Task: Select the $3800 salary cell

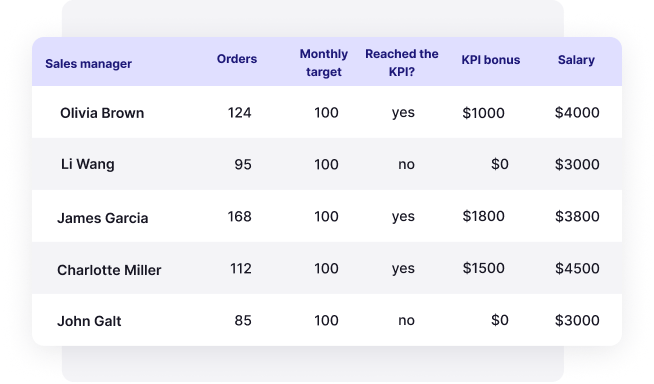Action: (577, 216)
